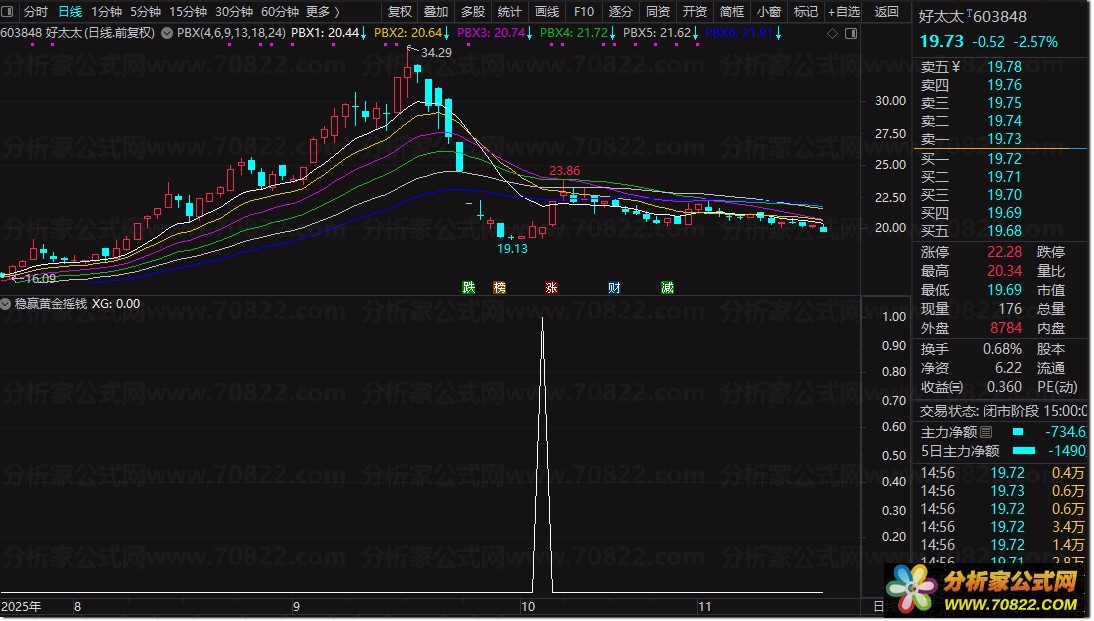Toggle 复权 price adjustment
This screenshot has height=621, width=1094.
pos(400,12)
